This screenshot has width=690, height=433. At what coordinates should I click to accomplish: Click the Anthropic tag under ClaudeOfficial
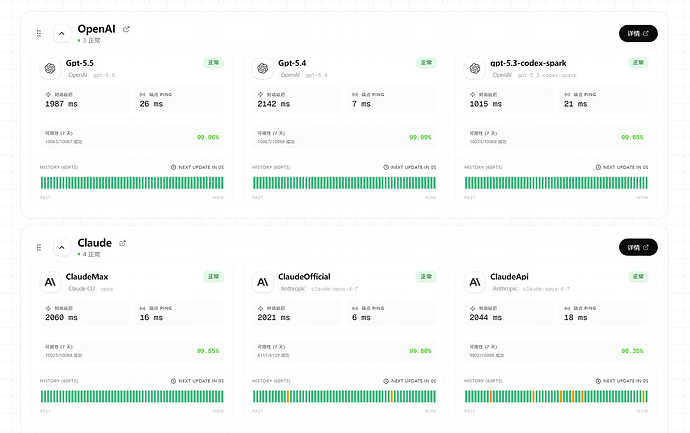click(x=293, y=289)
